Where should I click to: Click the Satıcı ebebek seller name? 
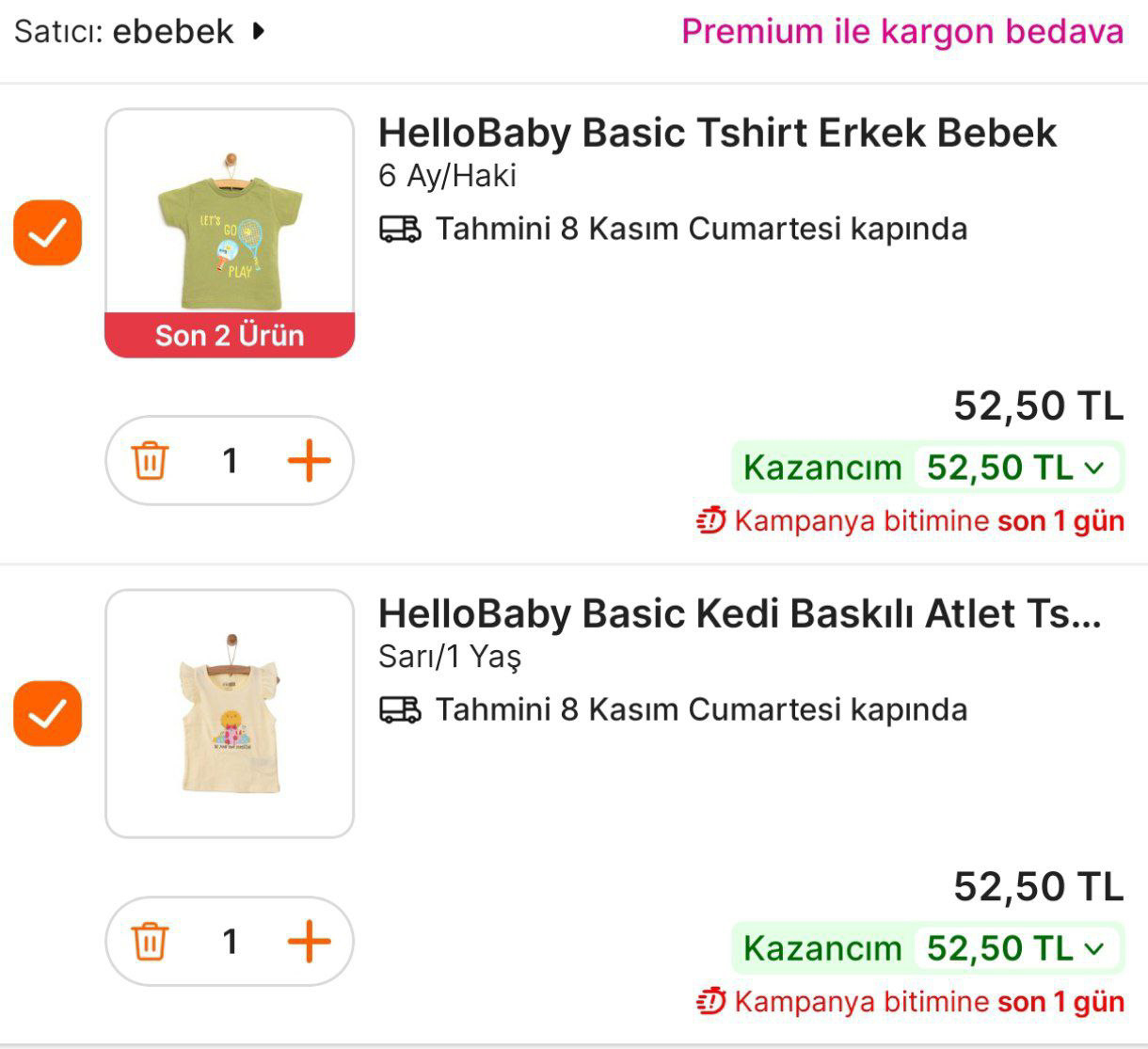[x=172, y=31]
